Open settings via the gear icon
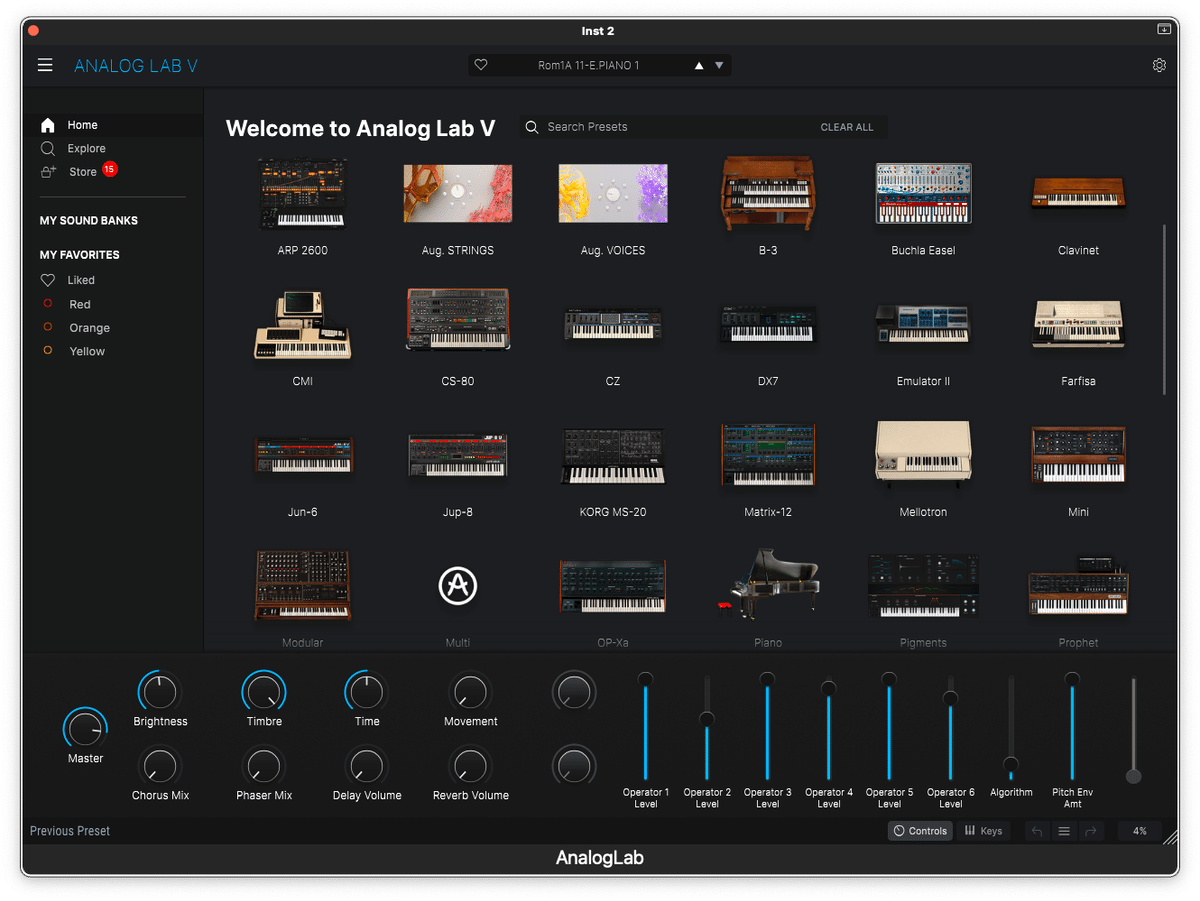Viewport: 1200px width, 901px height. pyautogui.click(x=1159, y=65)
